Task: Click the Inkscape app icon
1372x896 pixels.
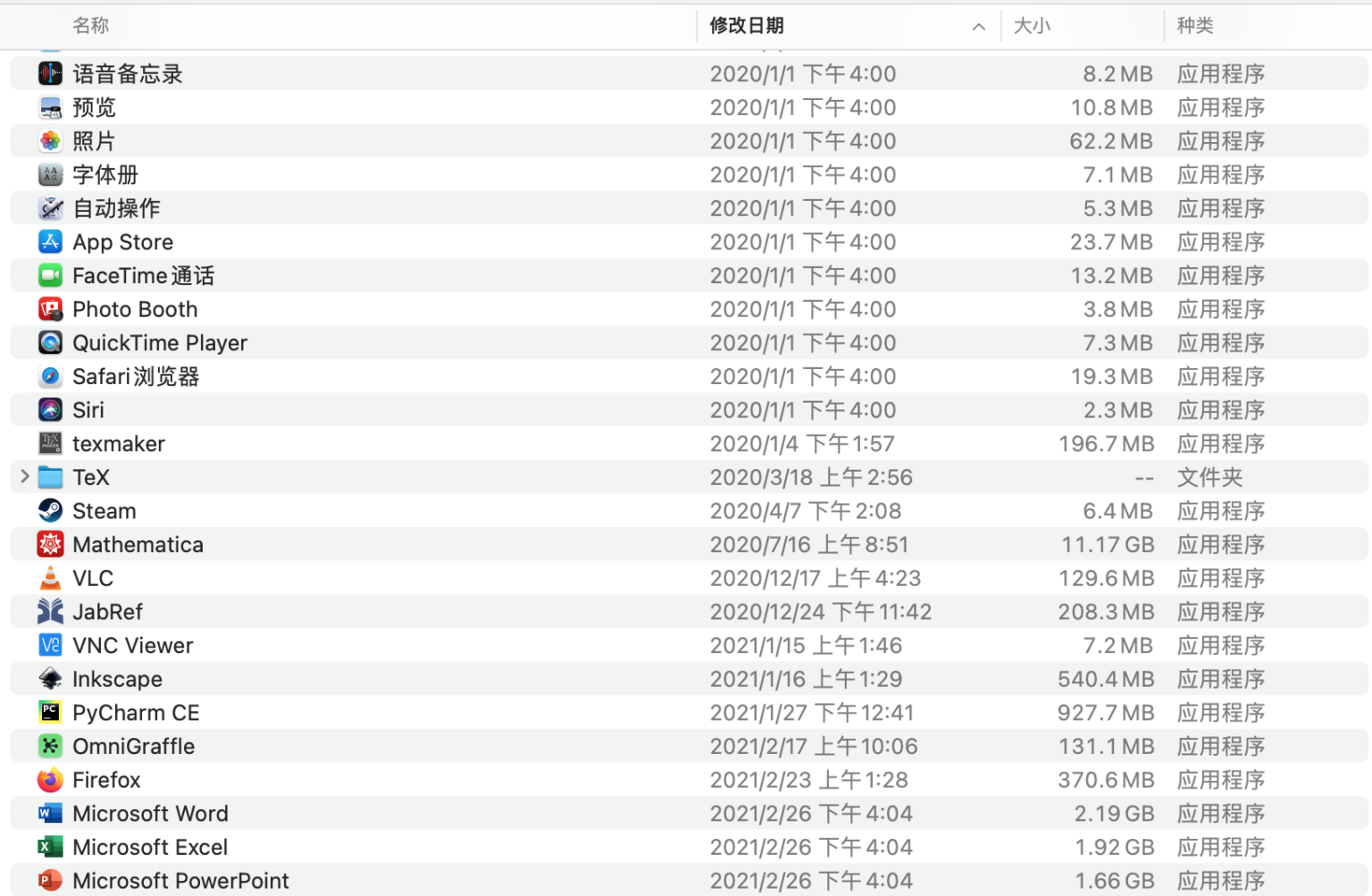Action: click(50, 679)
